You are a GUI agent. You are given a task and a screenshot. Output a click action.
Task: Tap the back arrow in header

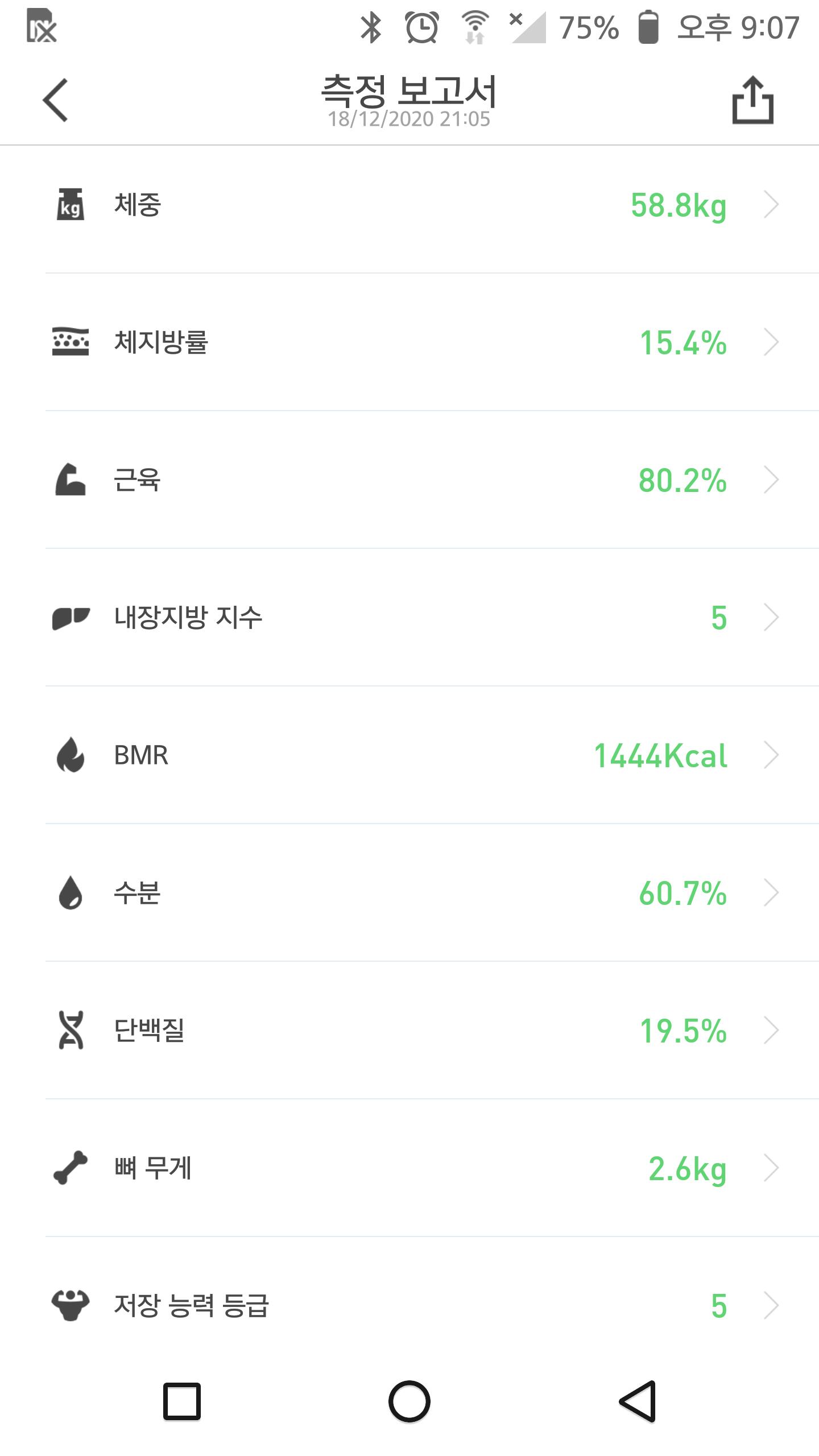click(x=56, y=100)
